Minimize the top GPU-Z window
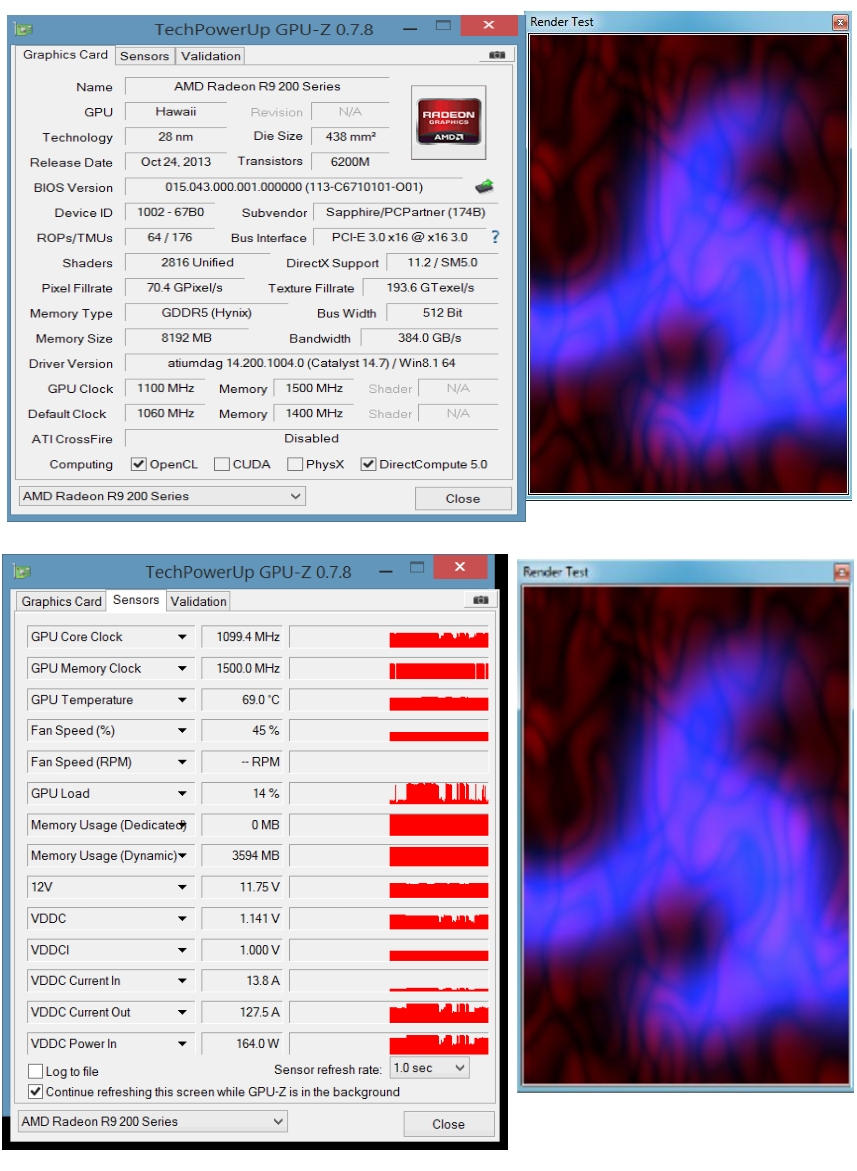This screenshot has height=1171, width=857. [410, 28]
